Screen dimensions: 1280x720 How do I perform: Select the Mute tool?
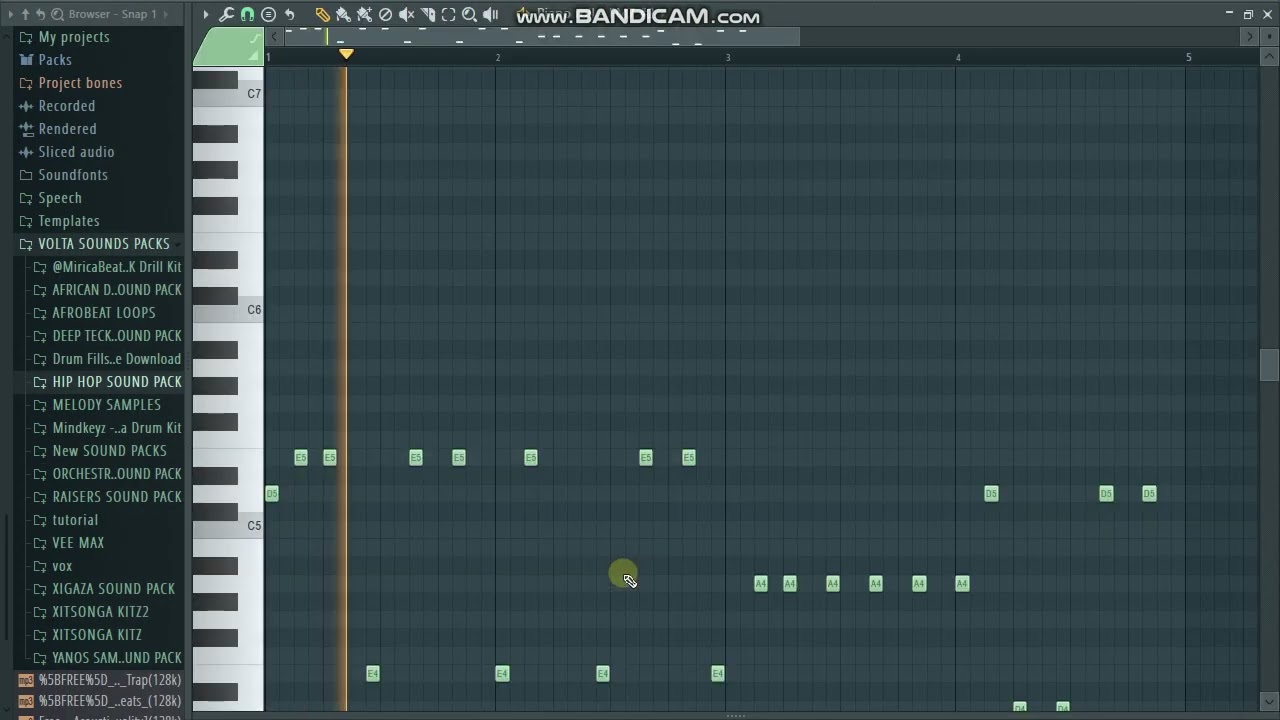pyautogui.click(x=406, y=15)
